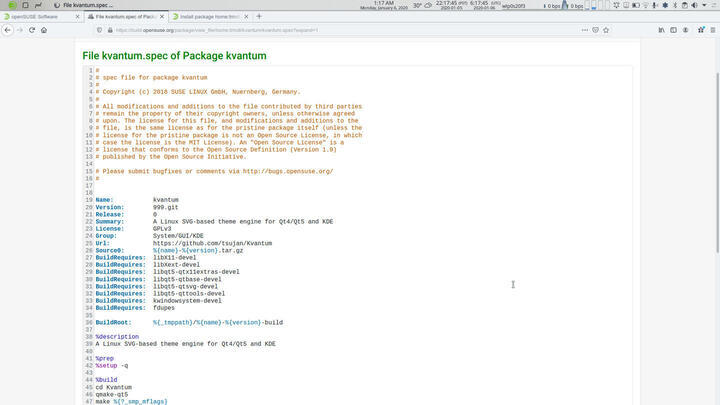Save page to Pocket
Viewport: 720px width, 405px height.
tap(595, 30)
